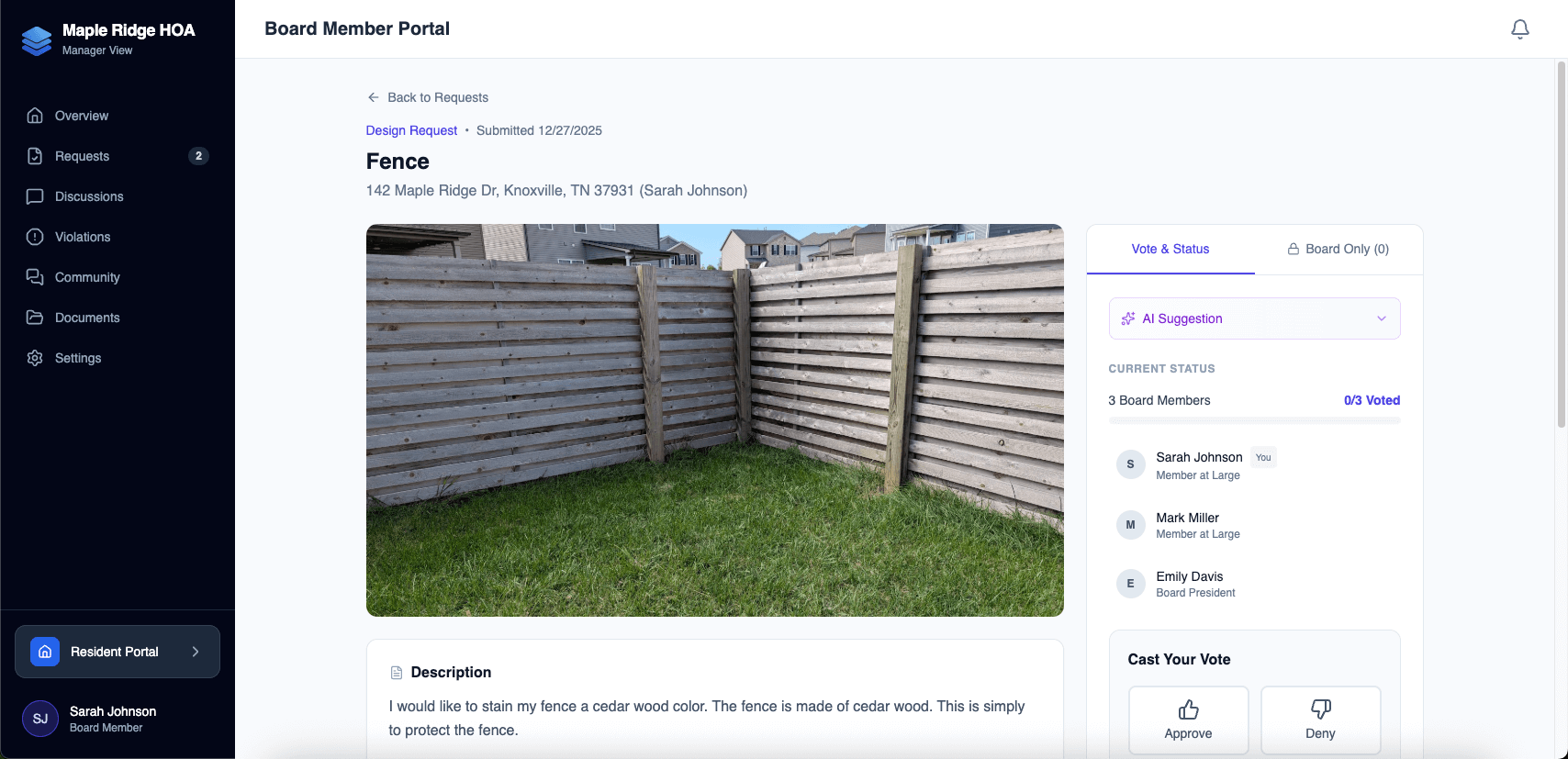This screenshot has height=759, width=1568.
Task: Click the Requests badge showing 2
Action: click(198, 156)
